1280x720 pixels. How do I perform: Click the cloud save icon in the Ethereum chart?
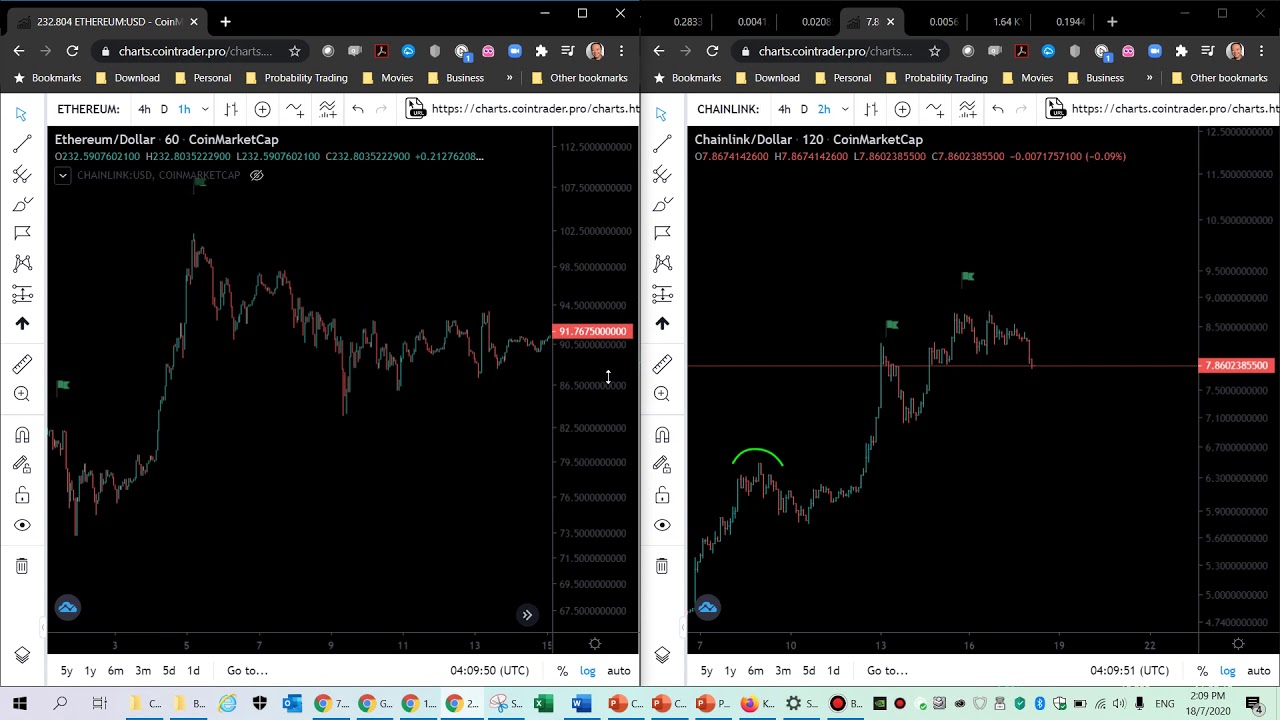(67, 607)
